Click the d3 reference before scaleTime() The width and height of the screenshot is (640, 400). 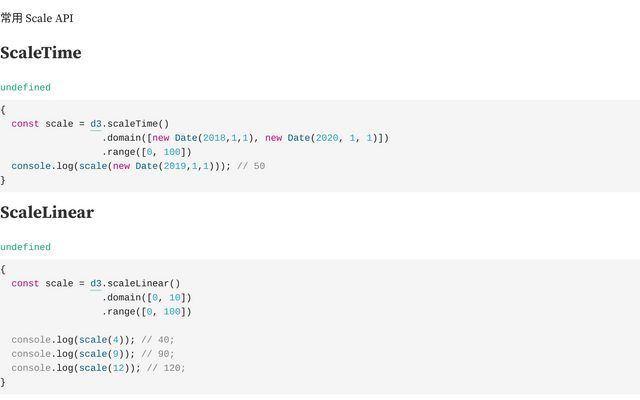tap(96, 124)
